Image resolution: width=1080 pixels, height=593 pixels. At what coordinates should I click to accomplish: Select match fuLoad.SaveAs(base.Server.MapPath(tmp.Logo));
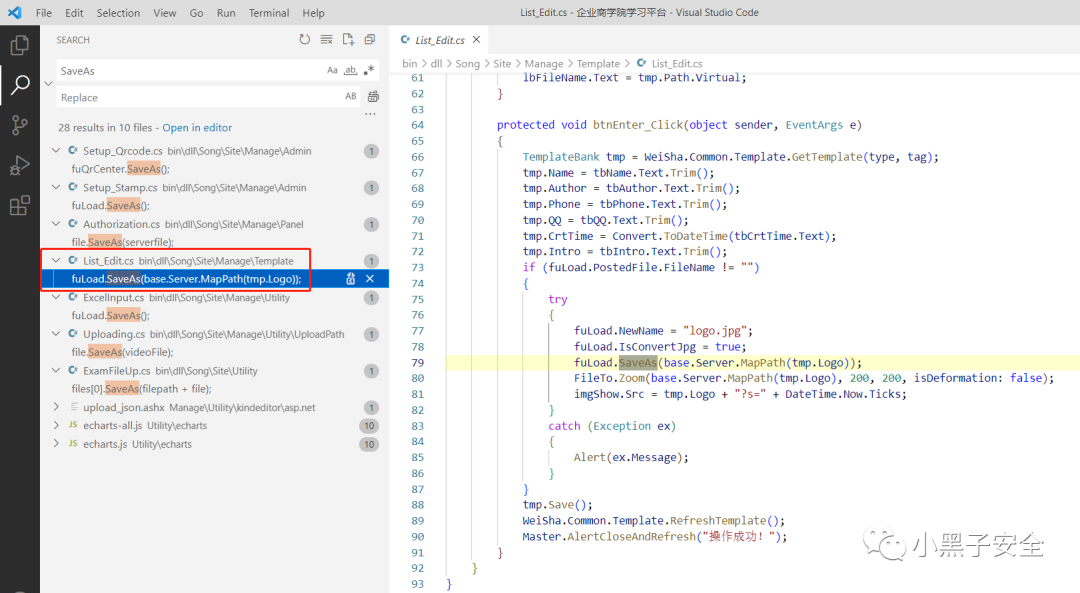tap(187, 279)
